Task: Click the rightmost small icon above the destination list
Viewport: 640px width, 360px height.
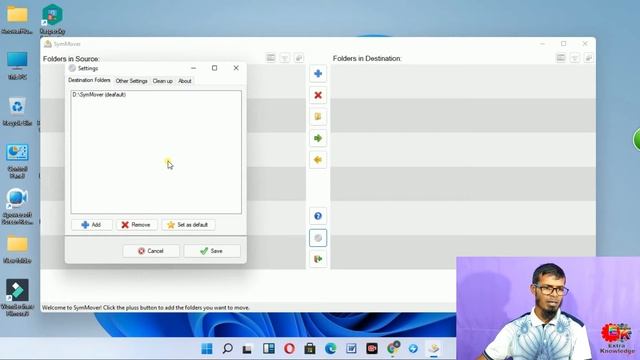Action: (588, 58)
